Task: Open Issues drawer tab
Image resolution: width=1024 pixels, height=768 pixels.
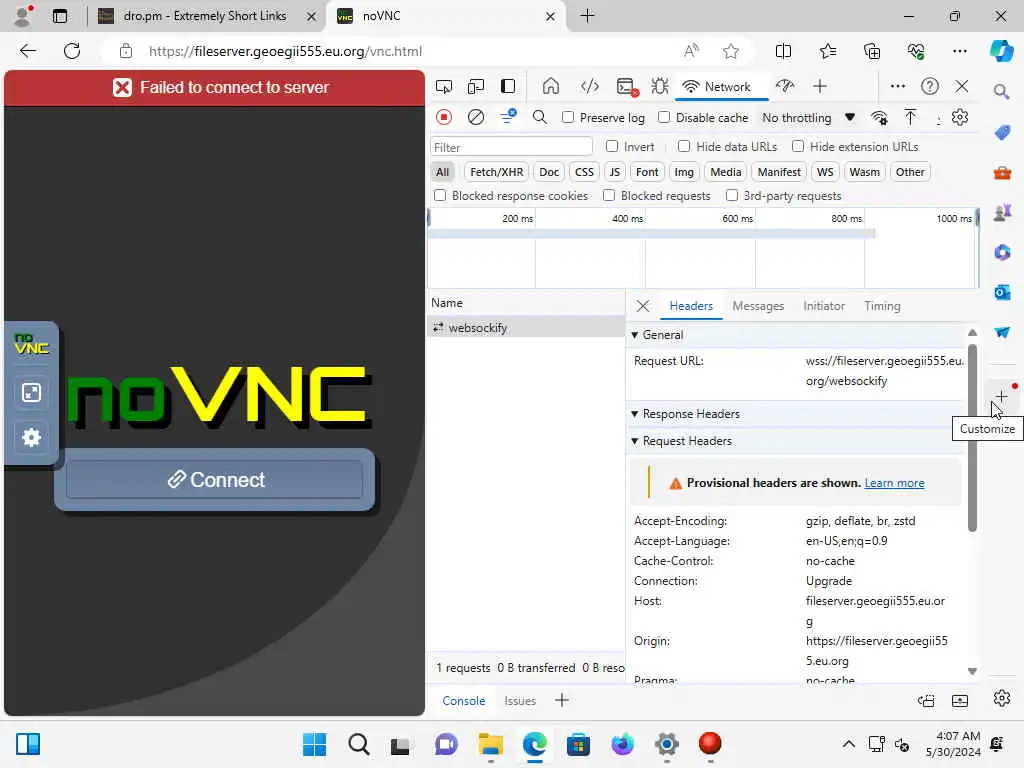Action: point(520,701)
